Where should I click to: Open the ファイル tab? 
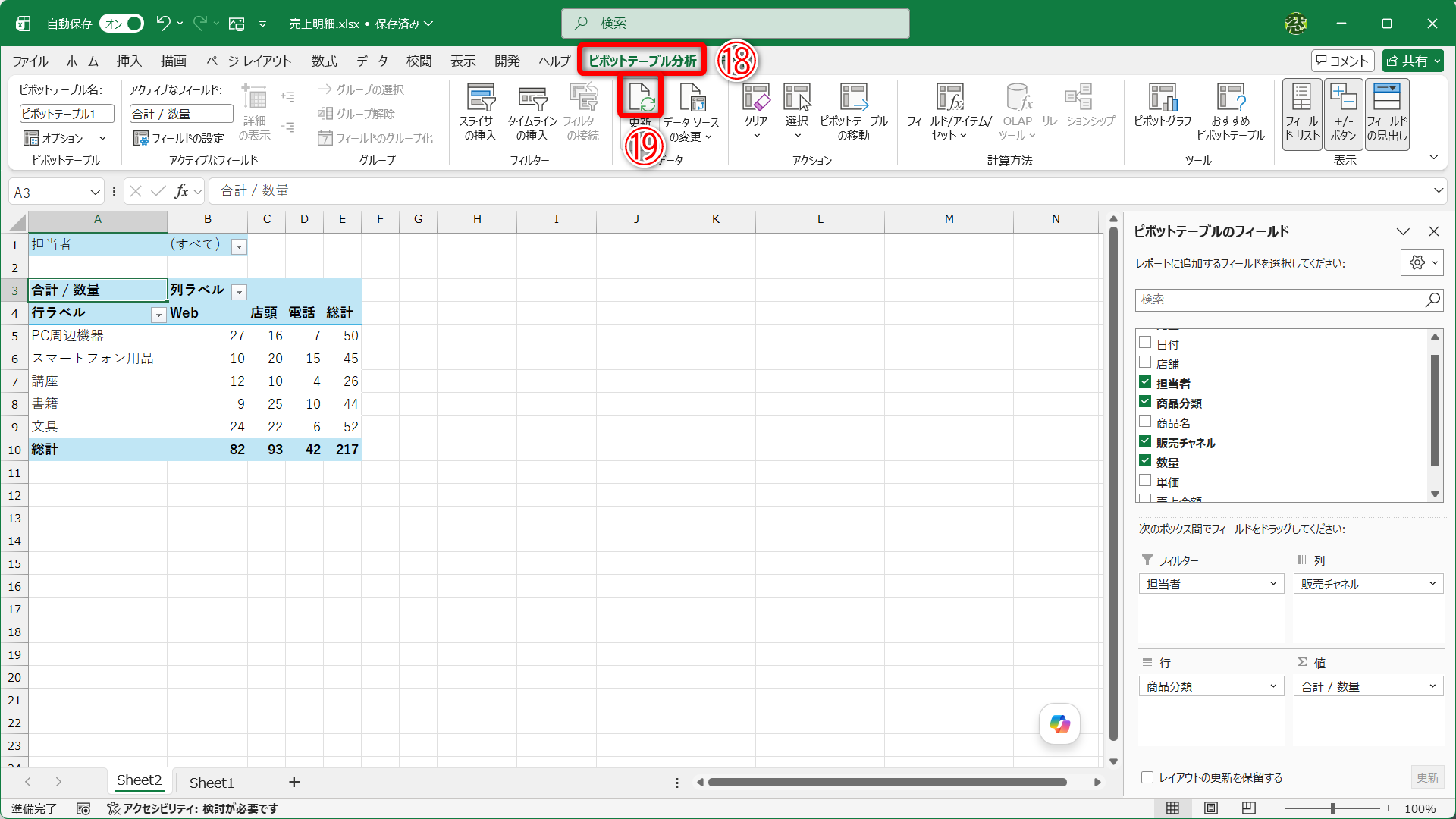click(x=30, y=61)
